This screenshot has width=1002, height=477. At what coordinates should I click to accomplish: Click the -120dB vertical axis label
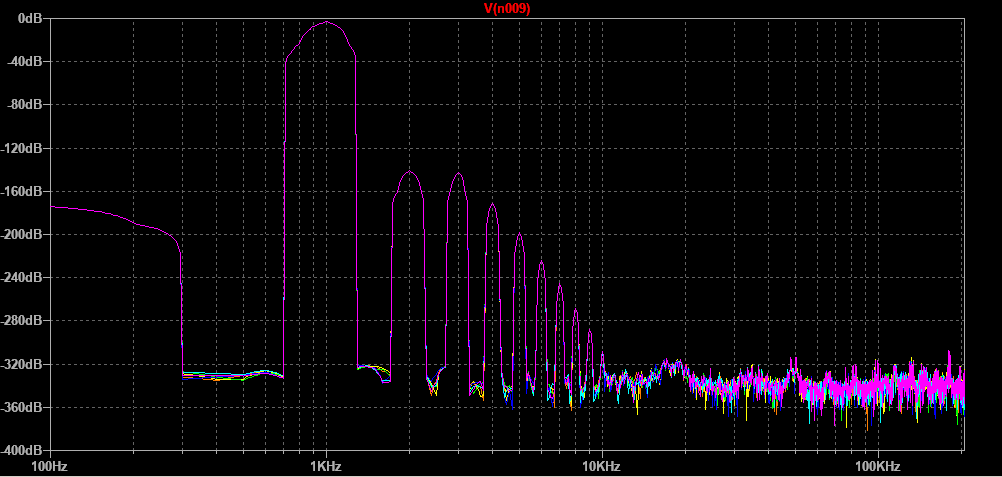pos(23,148)
